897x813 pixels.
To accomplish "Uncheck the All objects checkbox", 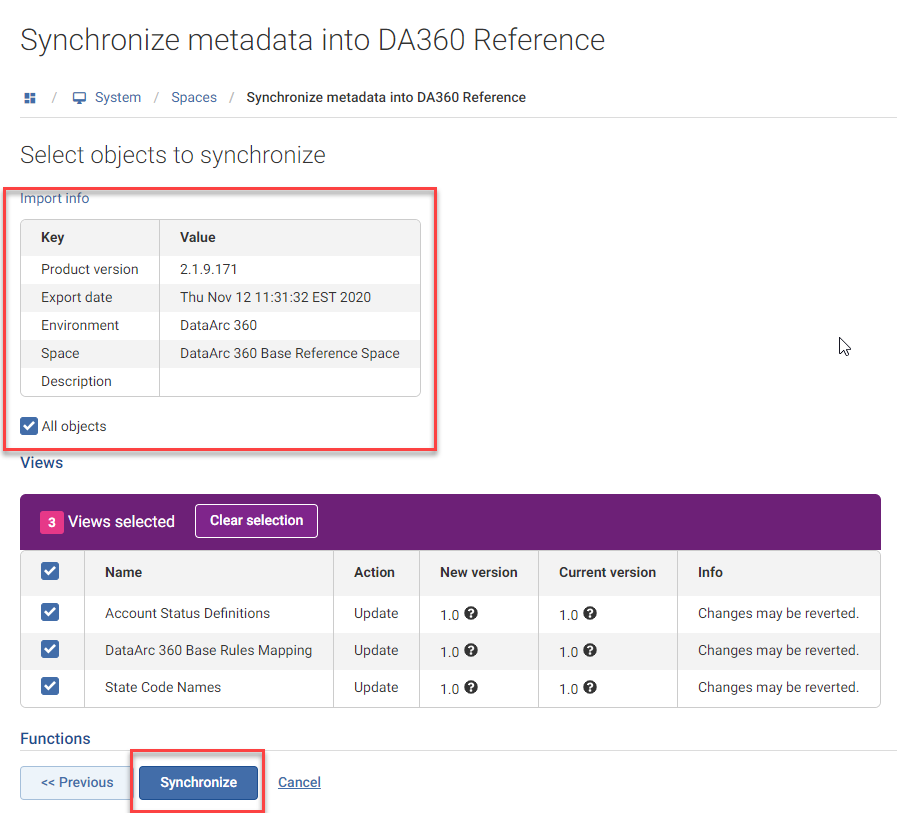I will pyautogui.click(x=30, y=426).
